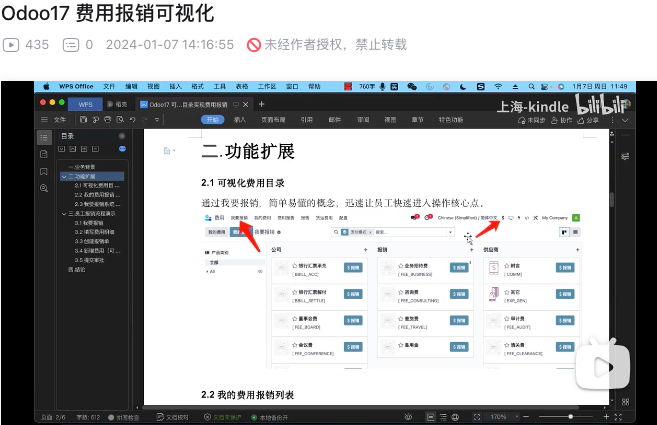The height and width of the screenshot is (425, 657).
Task: Open Spotlight search magnifier in menu bar
Action: coord(531,86)
